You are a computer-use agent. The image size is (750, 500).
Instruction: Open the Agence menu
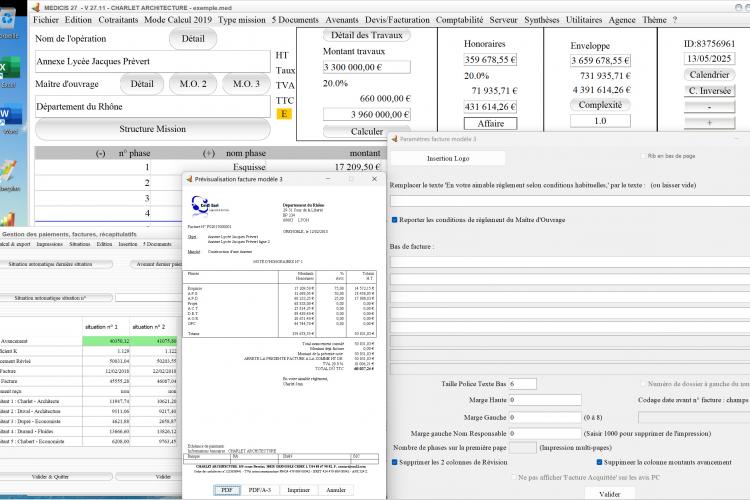click(622, 20)
